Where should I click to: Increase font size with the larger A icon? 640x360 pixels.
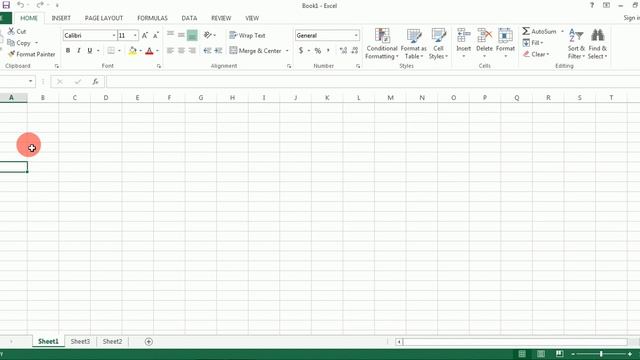coord(145,36)
